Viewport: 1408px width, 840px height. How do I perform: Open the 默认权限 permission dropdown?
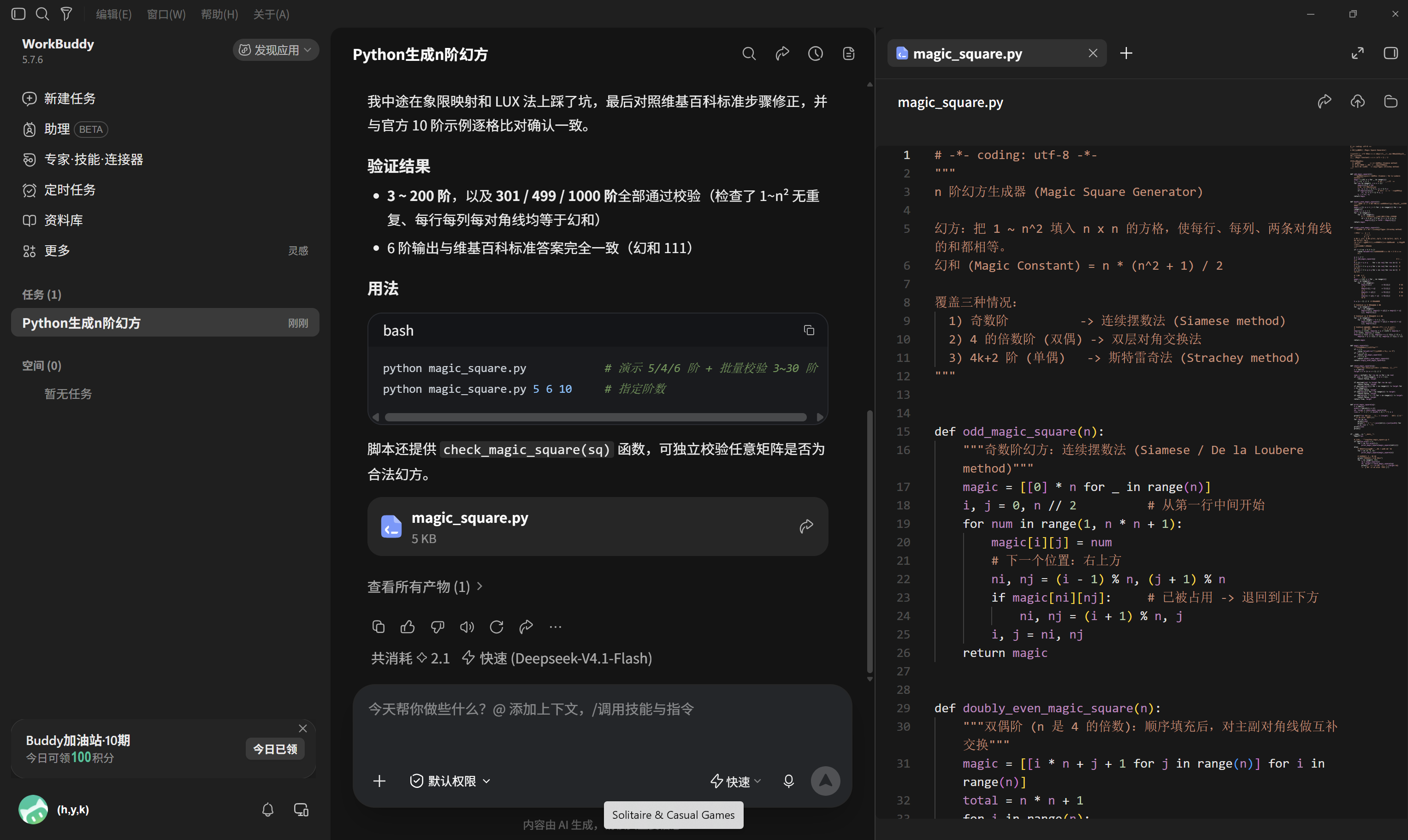point(450,781)
